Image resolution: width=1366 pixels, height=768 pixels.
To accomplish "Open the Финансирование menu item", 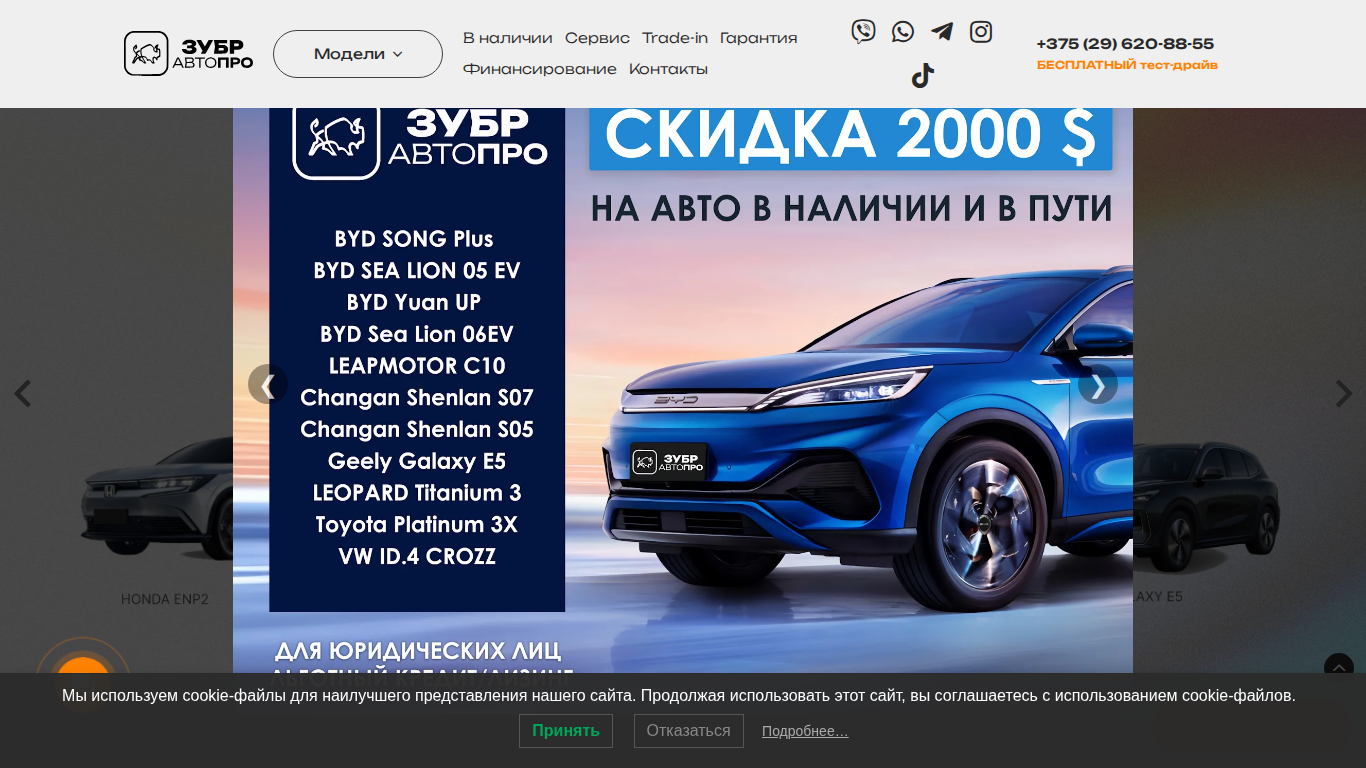I will tap(540, 69).
